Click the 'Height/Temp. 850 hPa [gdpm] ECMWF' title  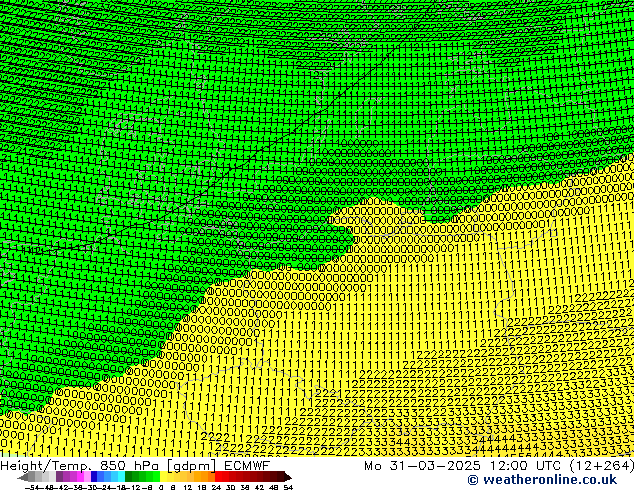135,465
